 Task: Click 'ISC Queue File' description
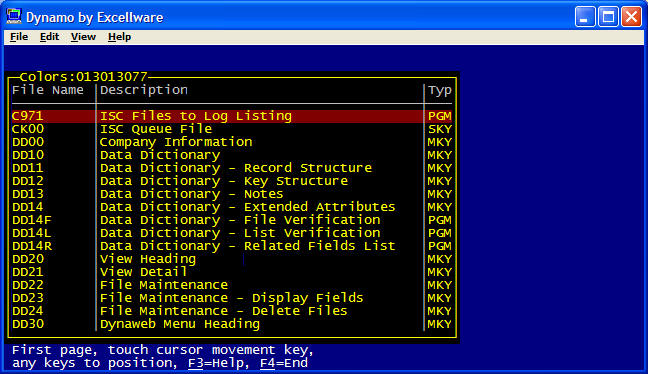click(x=156, y=129)
